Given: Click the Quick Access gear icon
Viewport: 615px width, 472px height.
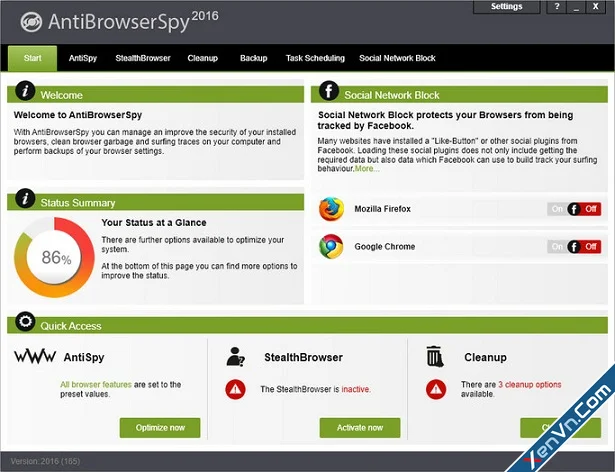Looking at the screenshot, I should 25,322.
